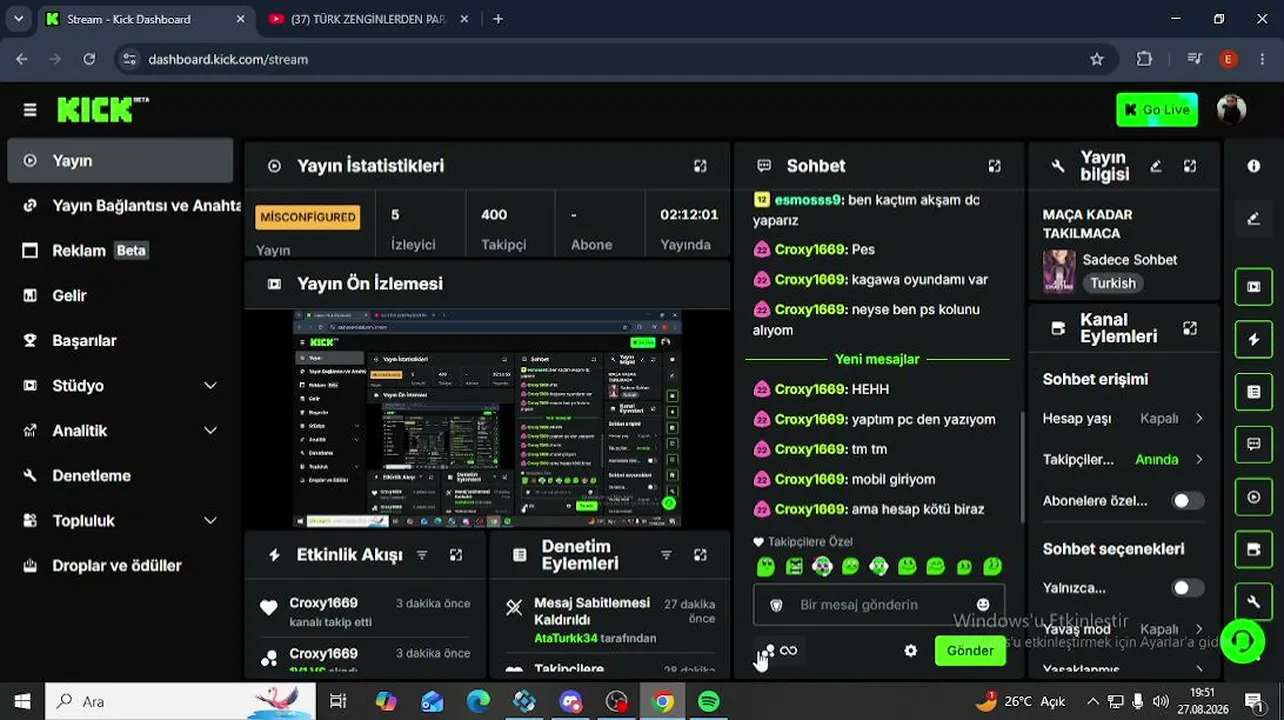Open Başarılar in the sidebar

point(121,341)
